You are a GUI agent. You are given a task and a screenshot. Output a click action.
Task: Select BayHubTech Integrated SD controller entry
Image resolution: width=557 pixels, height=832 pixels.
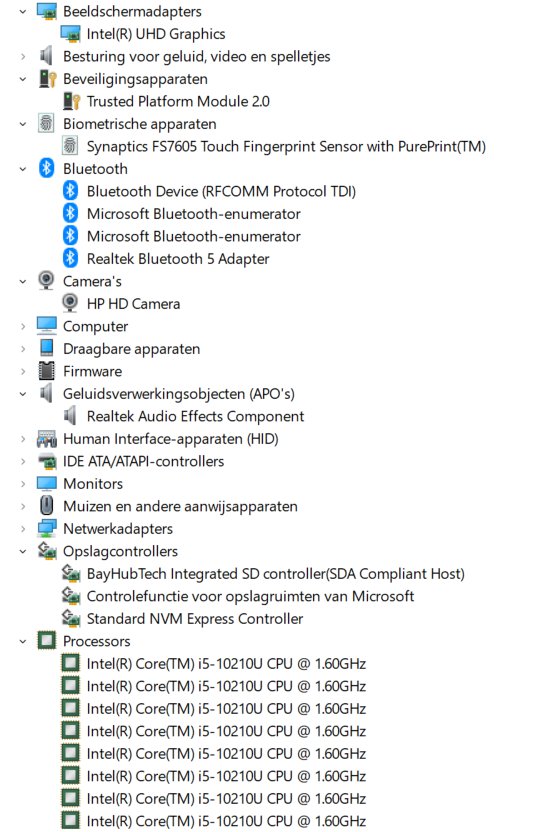tap(275, 574)
